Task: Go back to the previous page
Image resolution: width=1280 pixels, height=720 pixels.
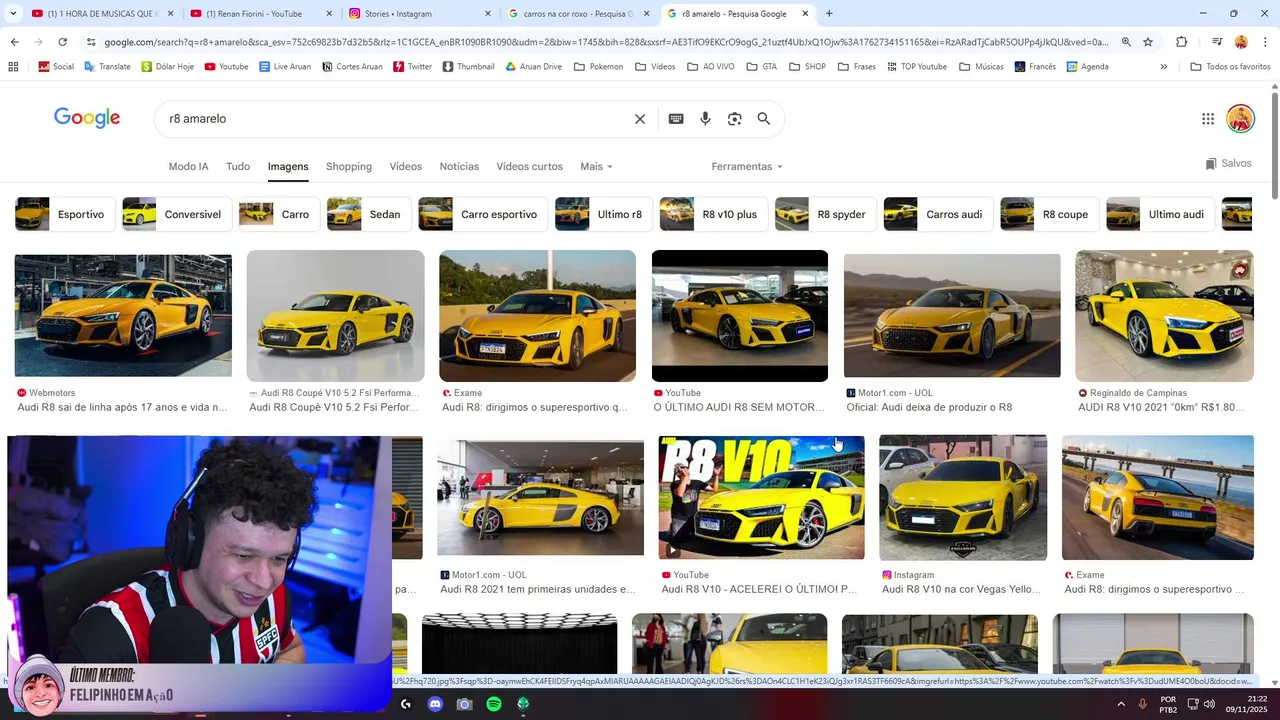Action: (14, 42)
